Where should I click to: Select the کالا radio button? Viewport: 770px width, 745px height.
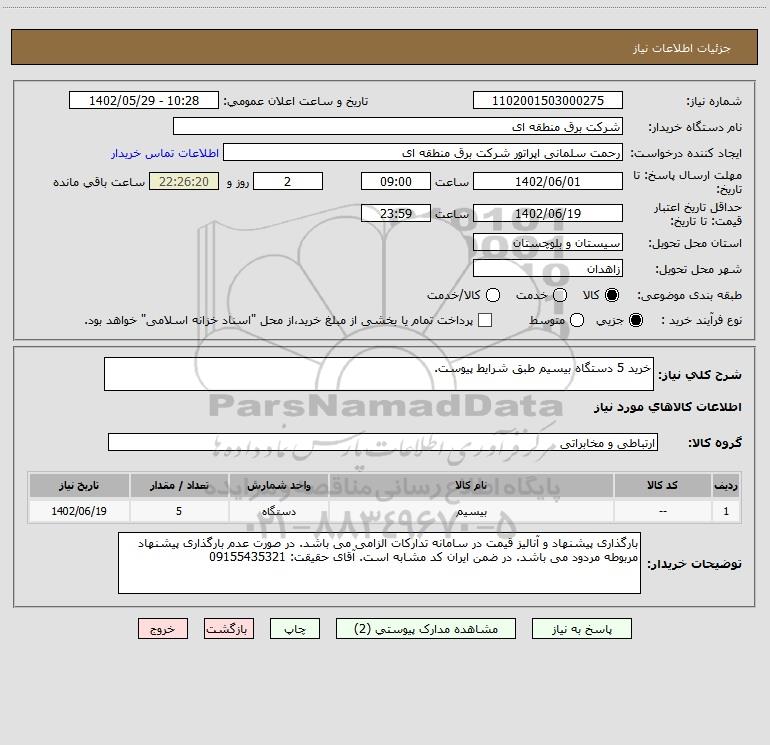612,295
